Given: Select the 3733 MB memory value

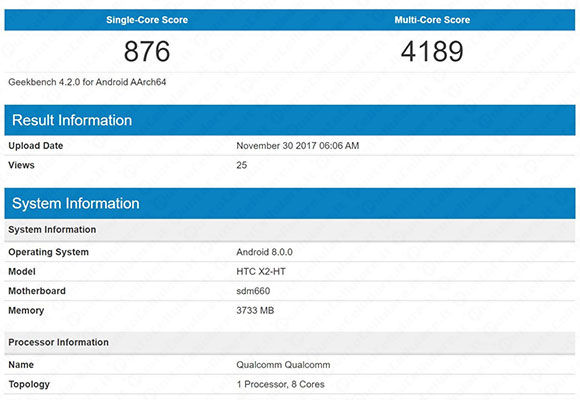Looking at the screenshot, I should point(255,310).
